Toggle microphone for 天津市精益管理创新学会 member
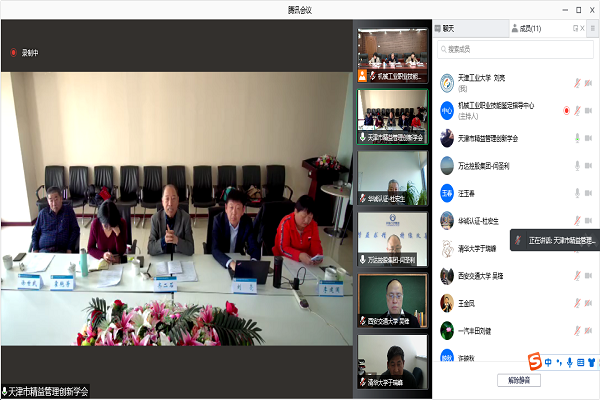 pyautogui.click(x=577, y=138)
